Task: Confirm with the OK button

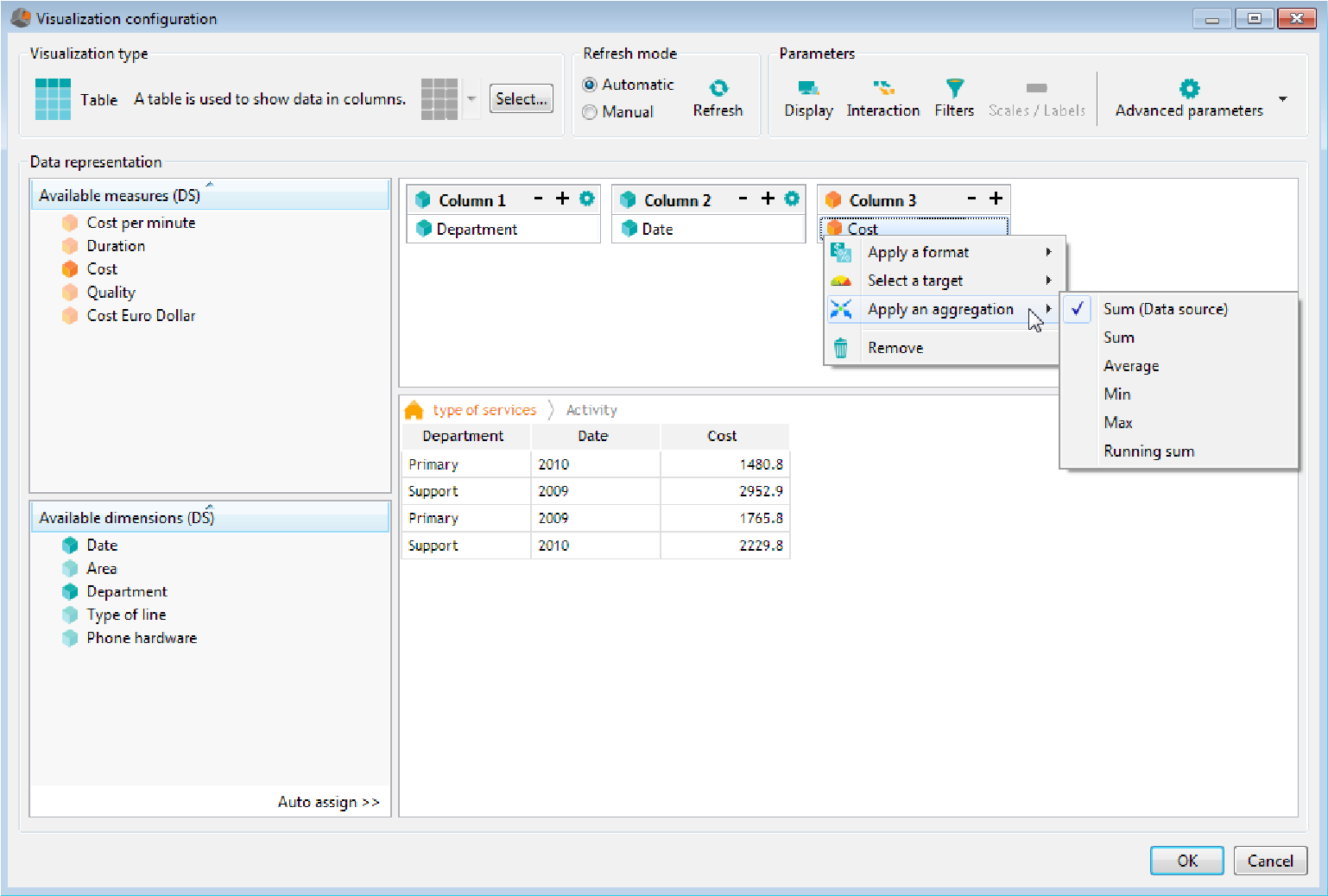Action: (x=1187, y=861)
